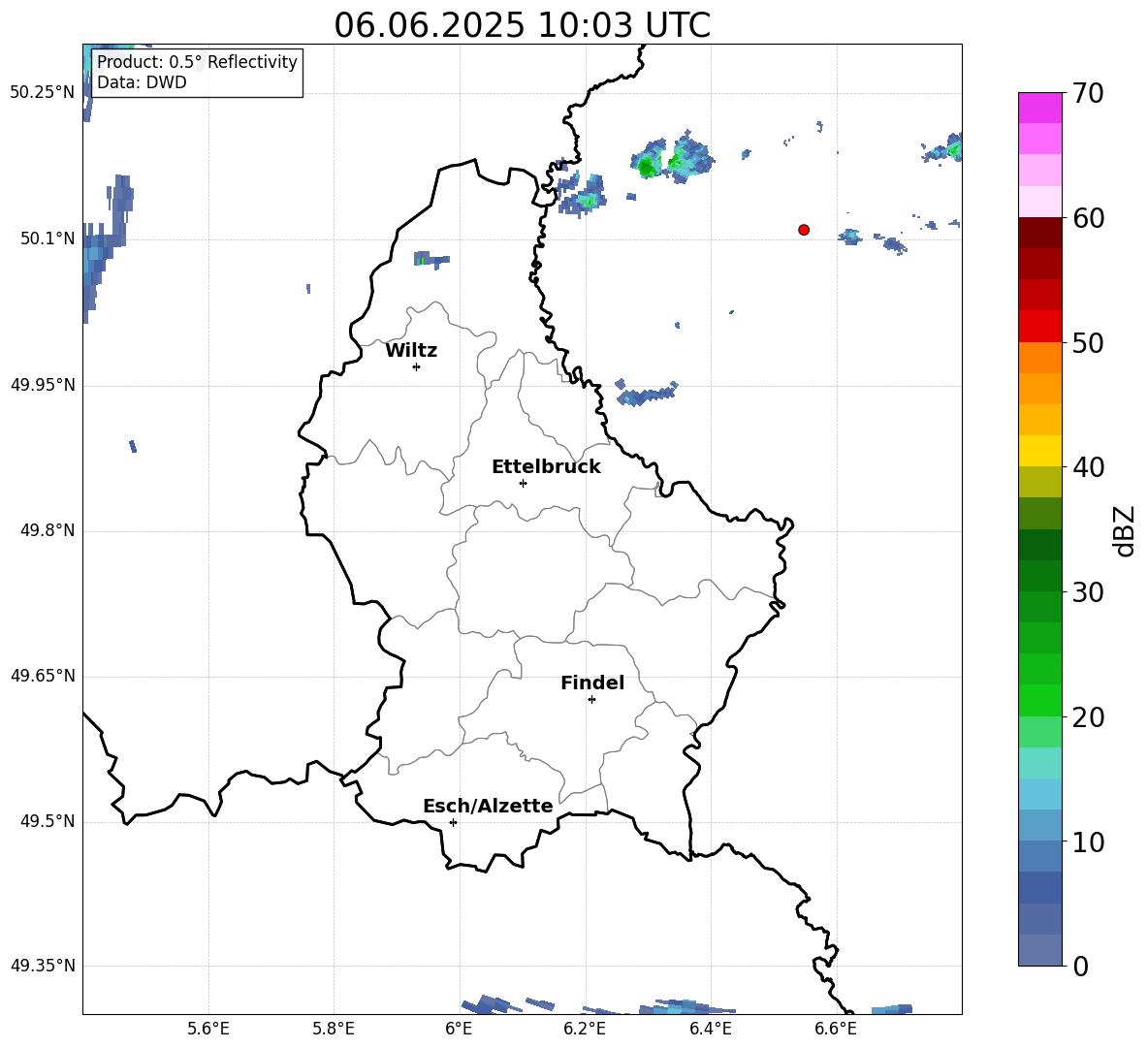This screenshot has width=1148, height=1048.
Task: Click the 6.4°E longitude label
Action: tap(710, 1029)
